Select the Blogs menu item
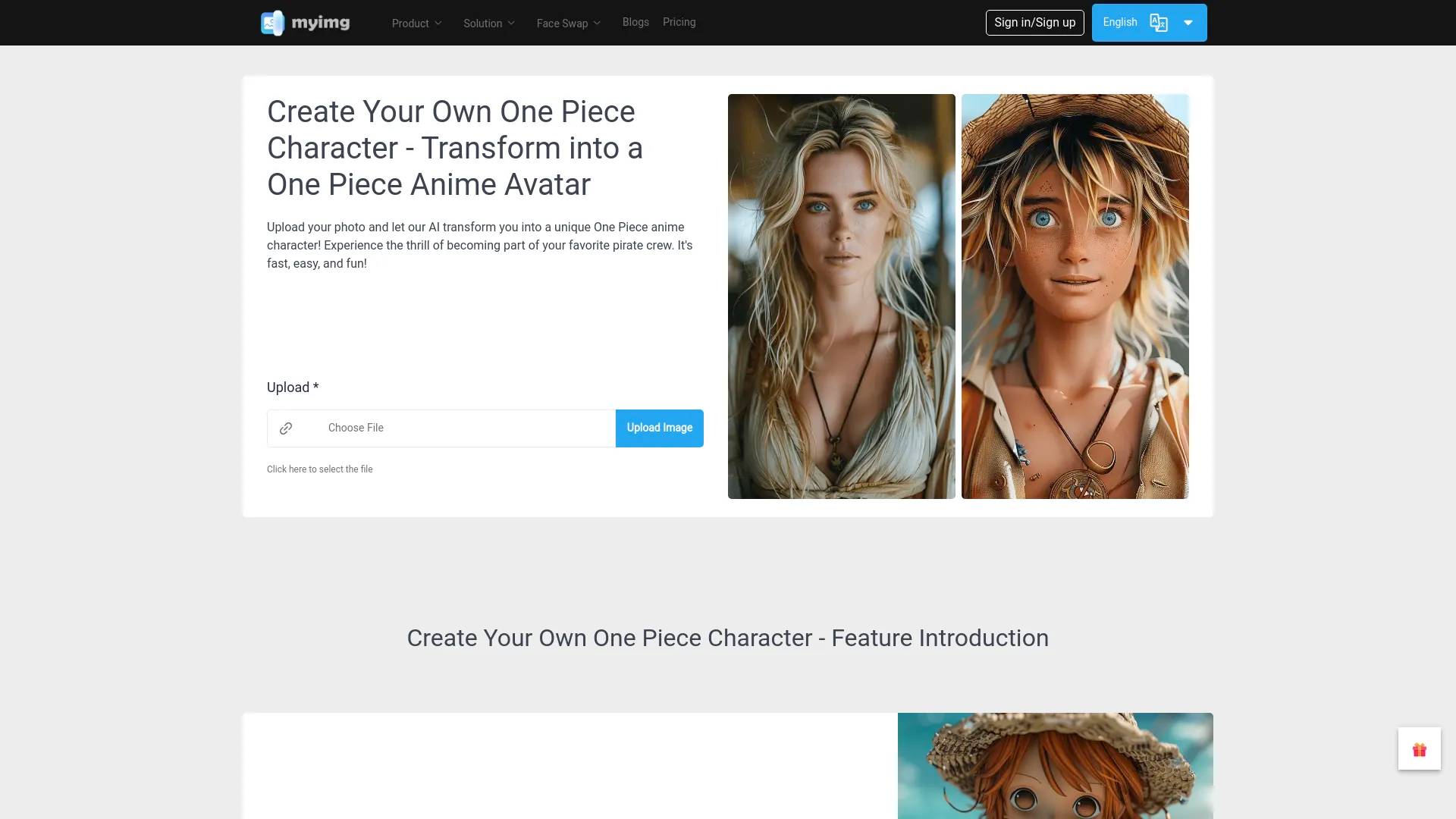The width and height of the screenshot is (1456, 819). [x=635, y=22]
